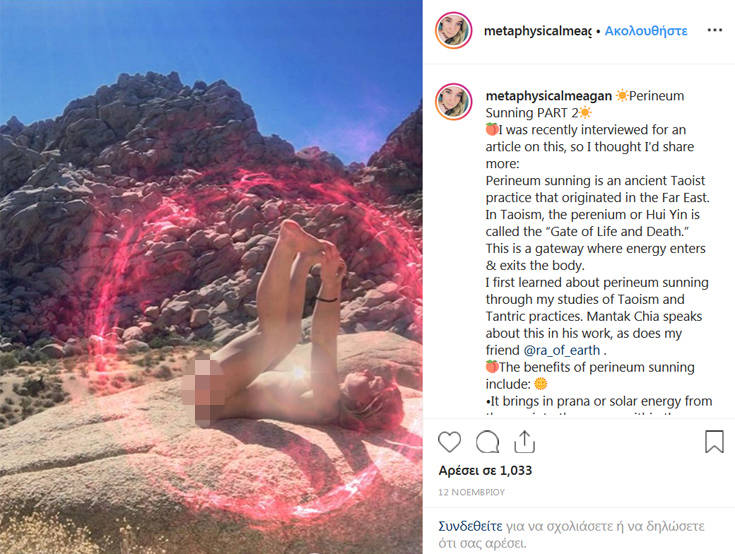The image size is (735, 554).
Task: Share the post using the upload arrow icon
Action: [524, 442]
